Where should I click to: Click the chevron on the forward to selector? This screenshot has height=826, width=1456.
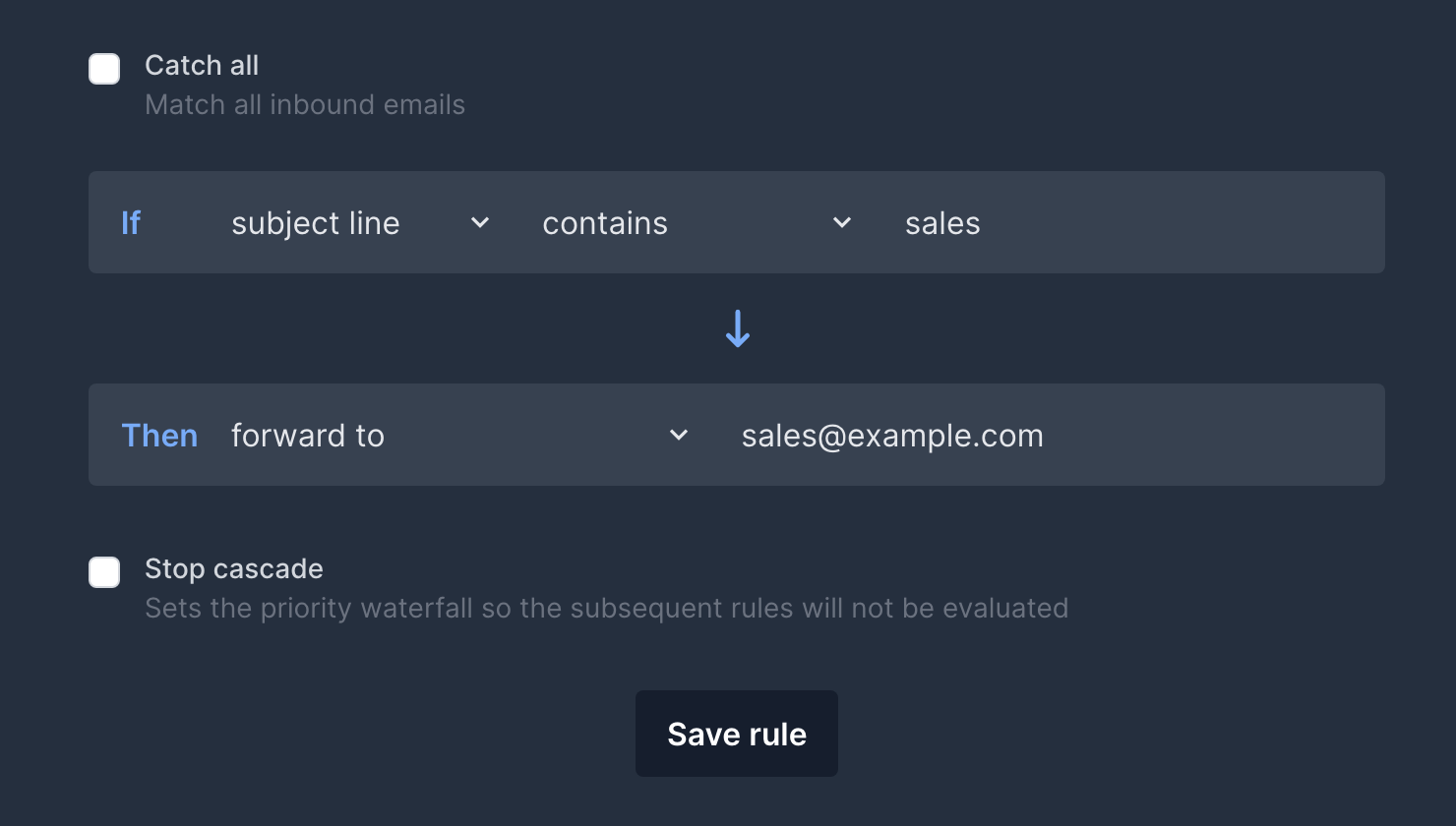[x=679, y=435]
